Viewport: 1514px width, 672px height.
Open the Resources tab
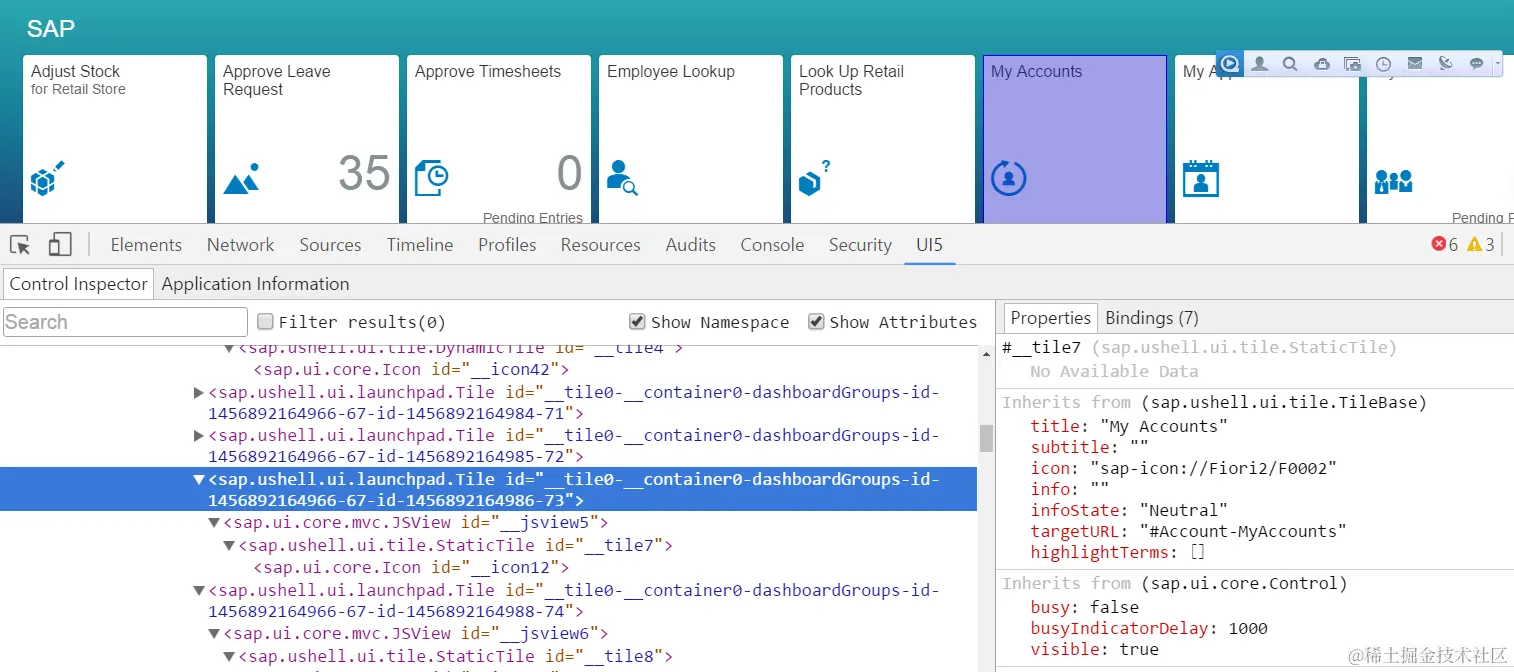click(x=601, y=245)
